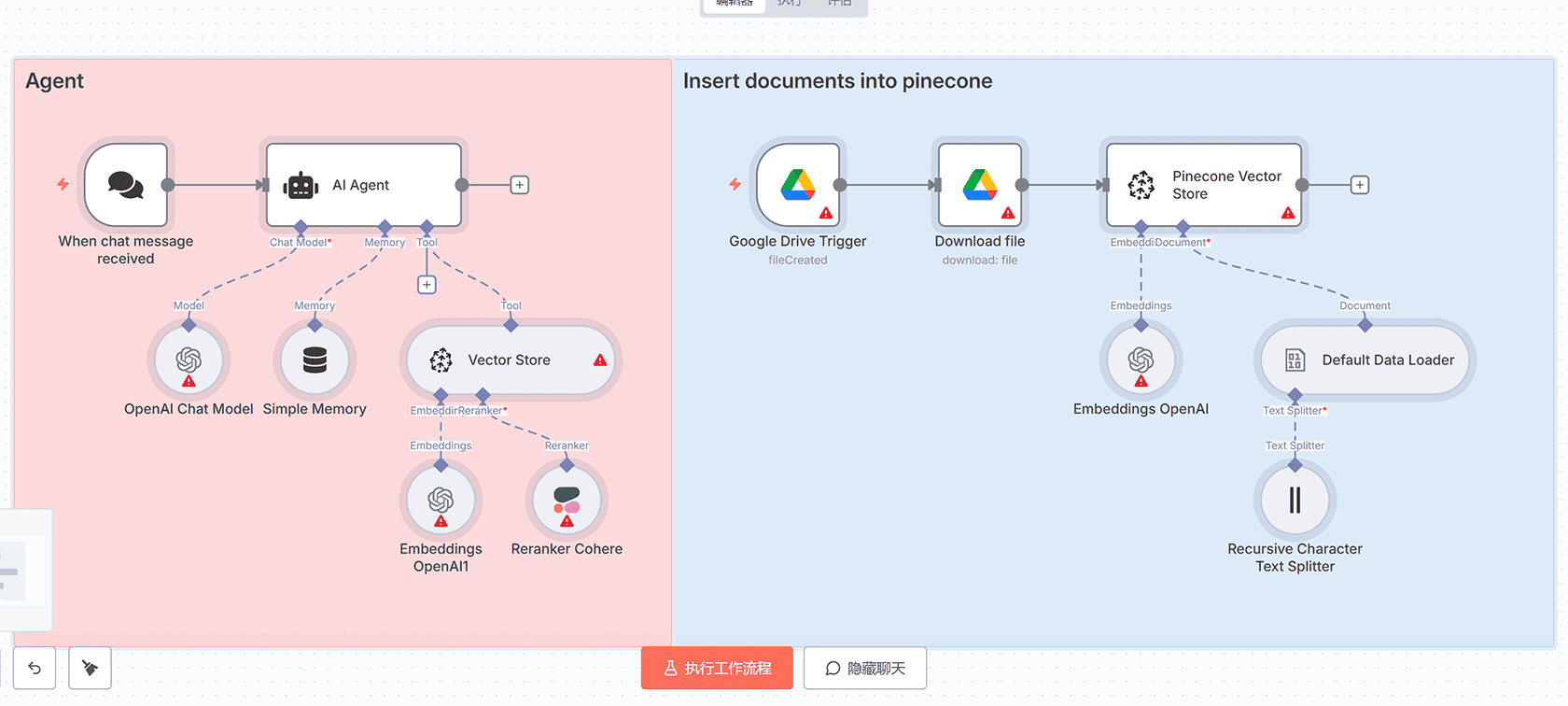Select the When chat message received trigger node

tap(126, 185)
